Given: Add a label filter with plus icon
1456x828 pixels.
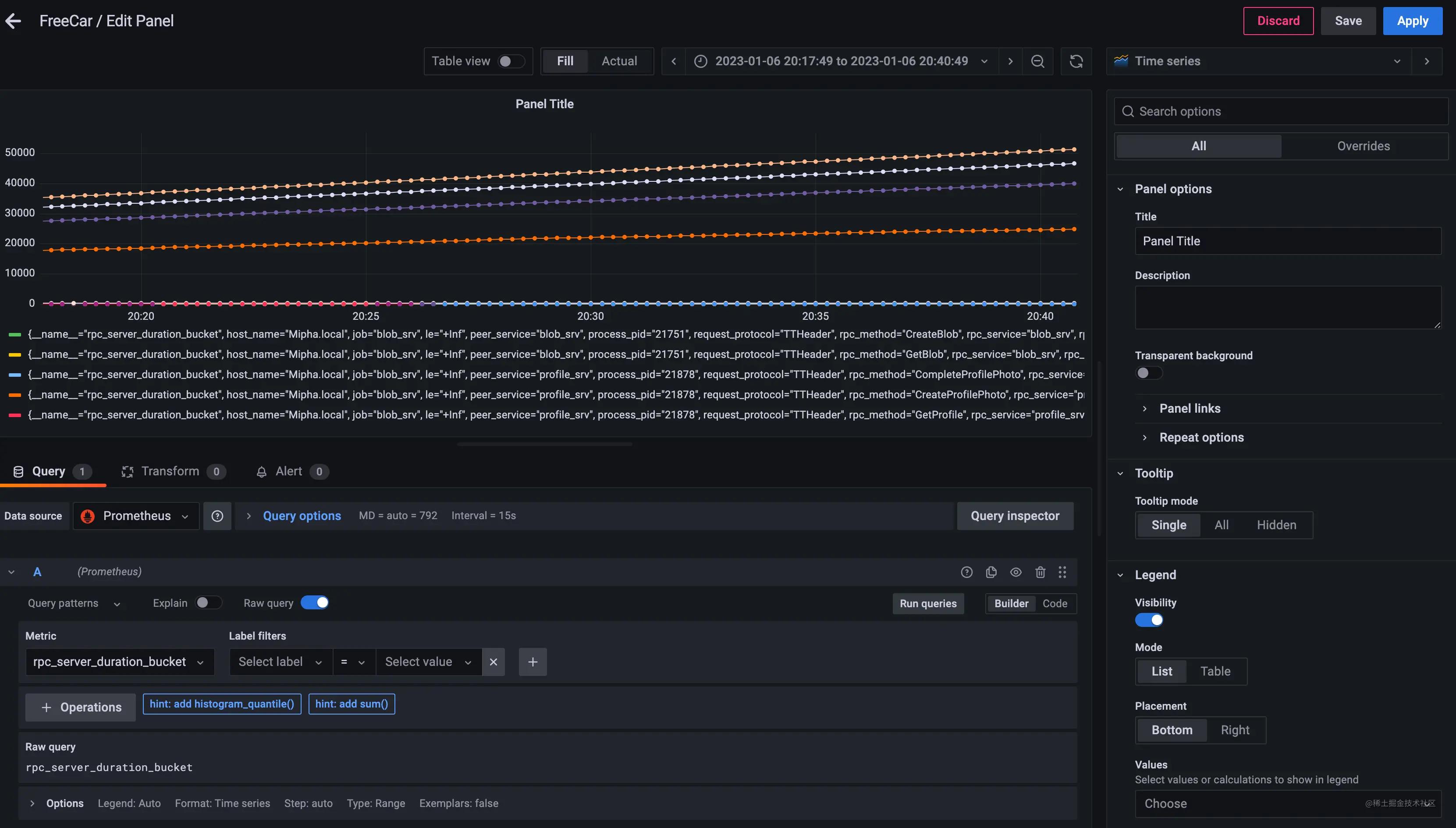Looking at the screenshot, I should [533, 662].
